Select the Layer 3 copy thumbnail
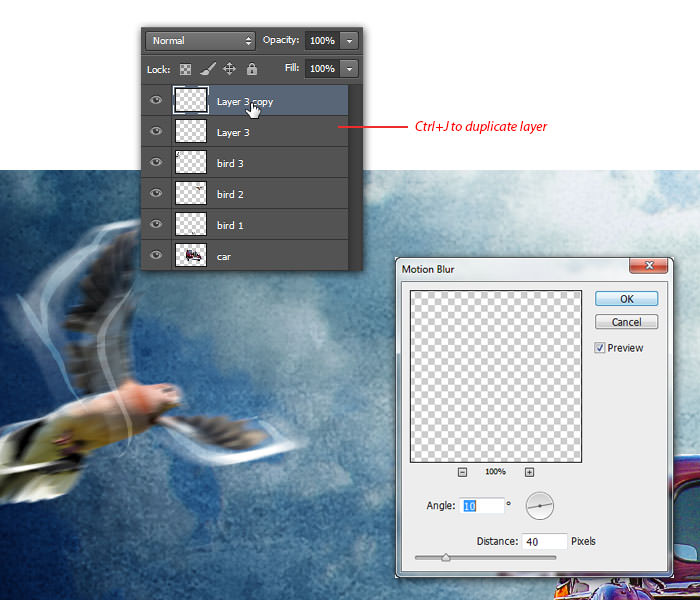Screen dimensions: 700x600 191,100
